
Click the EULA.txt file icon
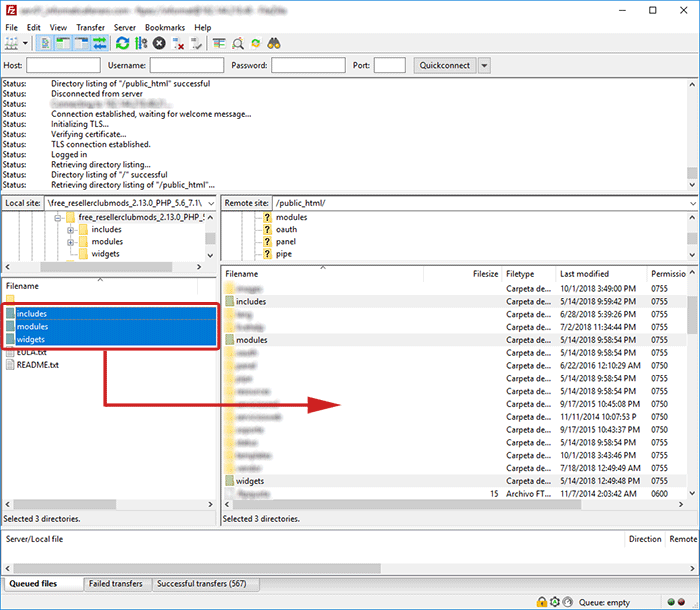pyautogui.click(x=10, y=352)
